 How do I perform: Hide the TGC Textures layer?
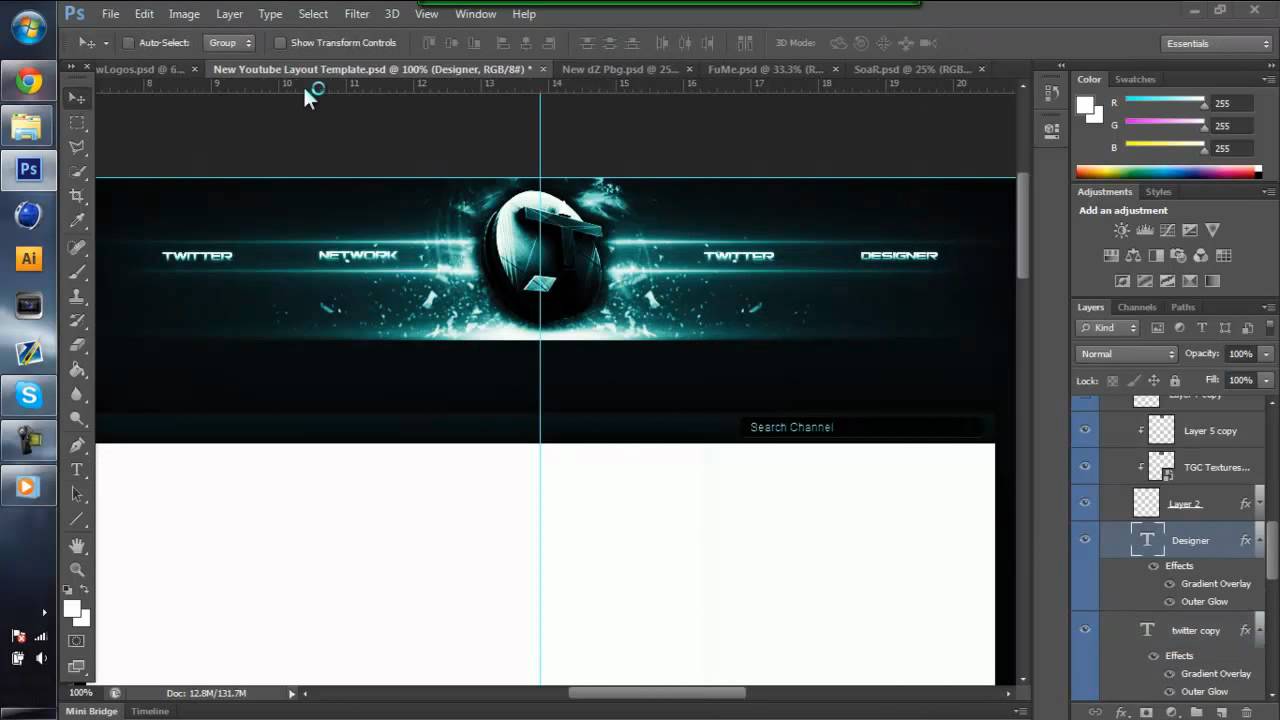coord(1085,467)
